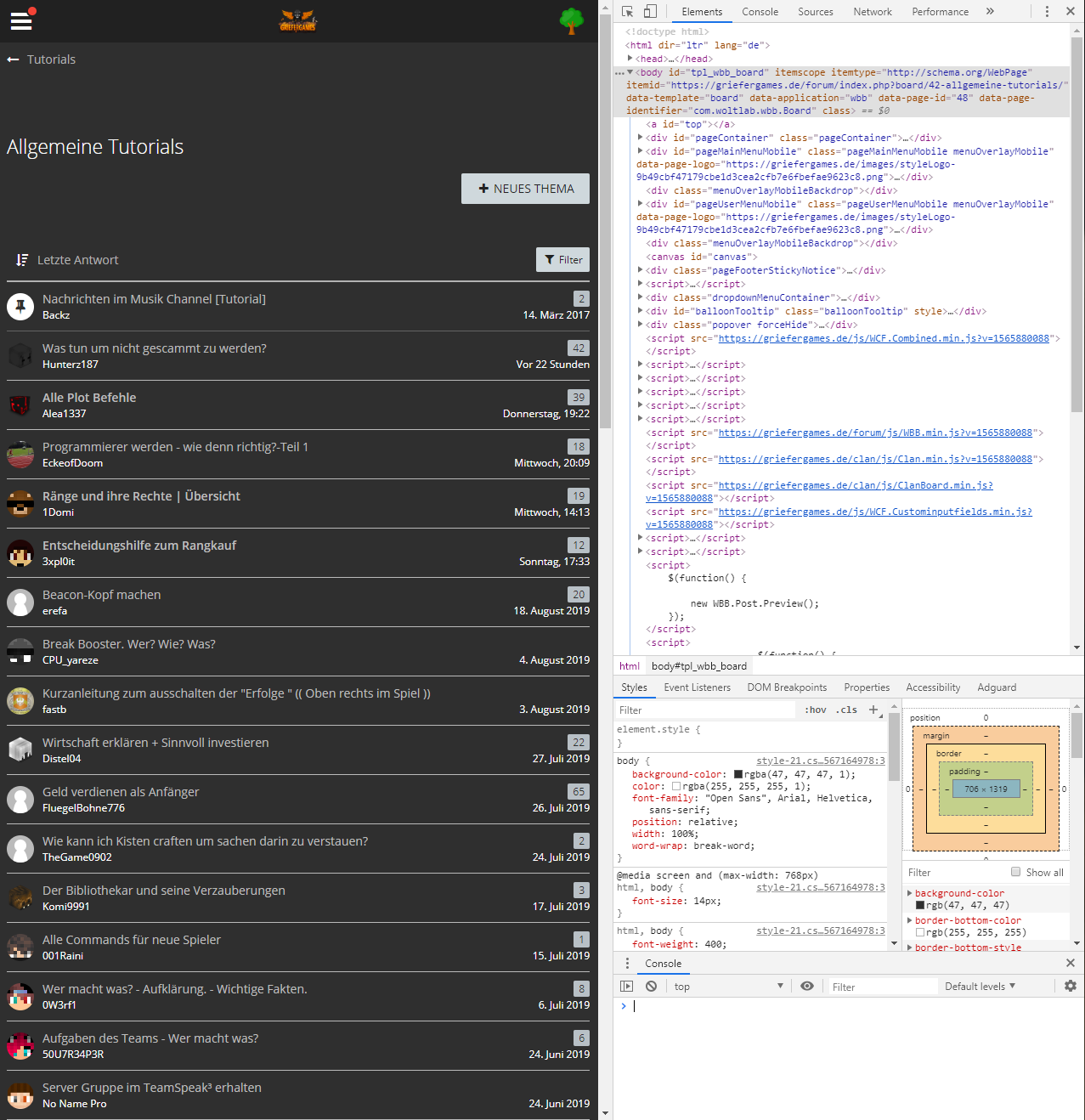Image resolution: width=1085 pixels, height=1120 pixels.
Task: Show console sidebar icon
Action: click(x=627, y=987)
